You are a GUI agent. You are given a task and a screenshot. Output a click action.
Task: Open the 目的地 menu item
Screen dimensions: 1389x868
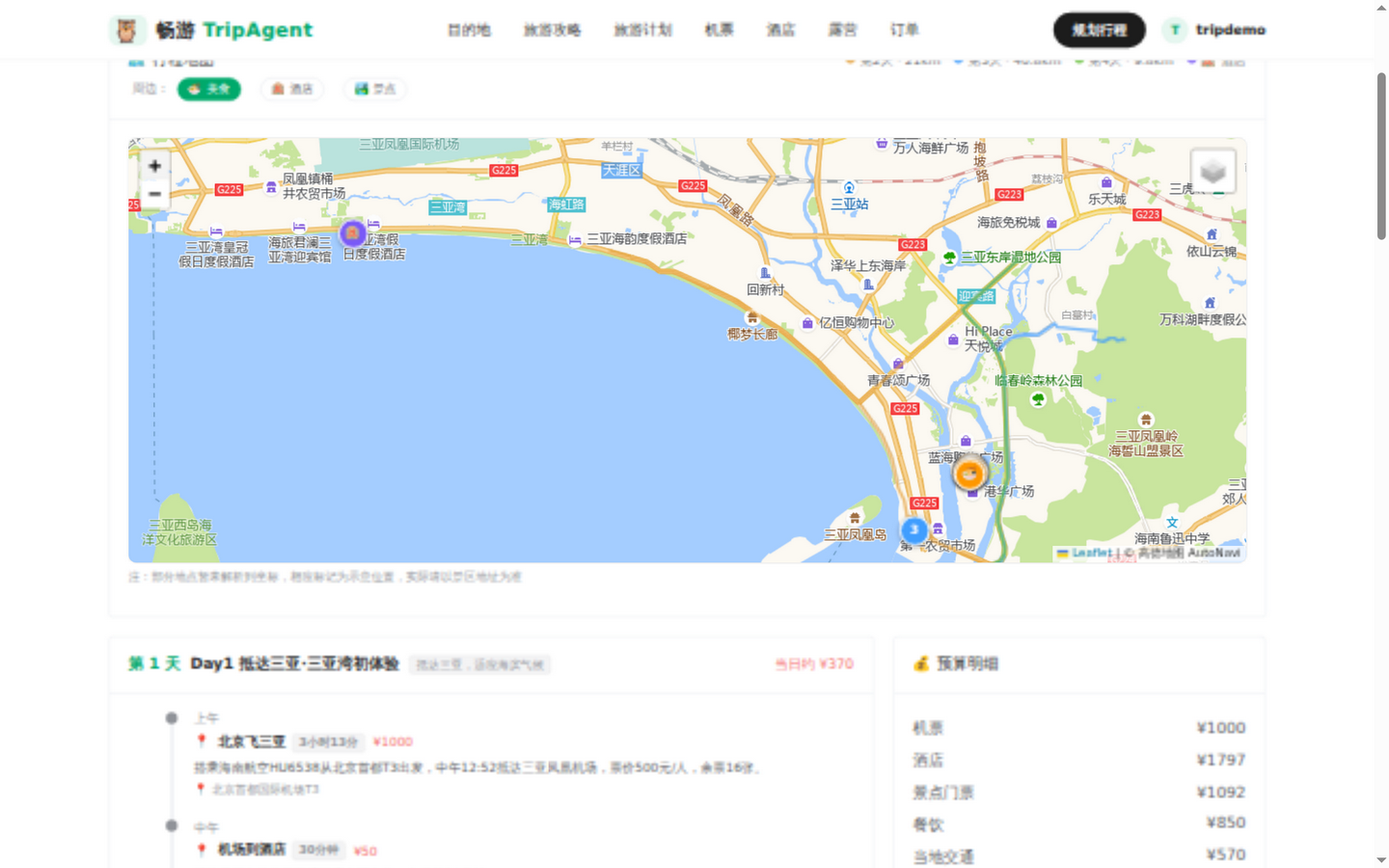point(469,30)
